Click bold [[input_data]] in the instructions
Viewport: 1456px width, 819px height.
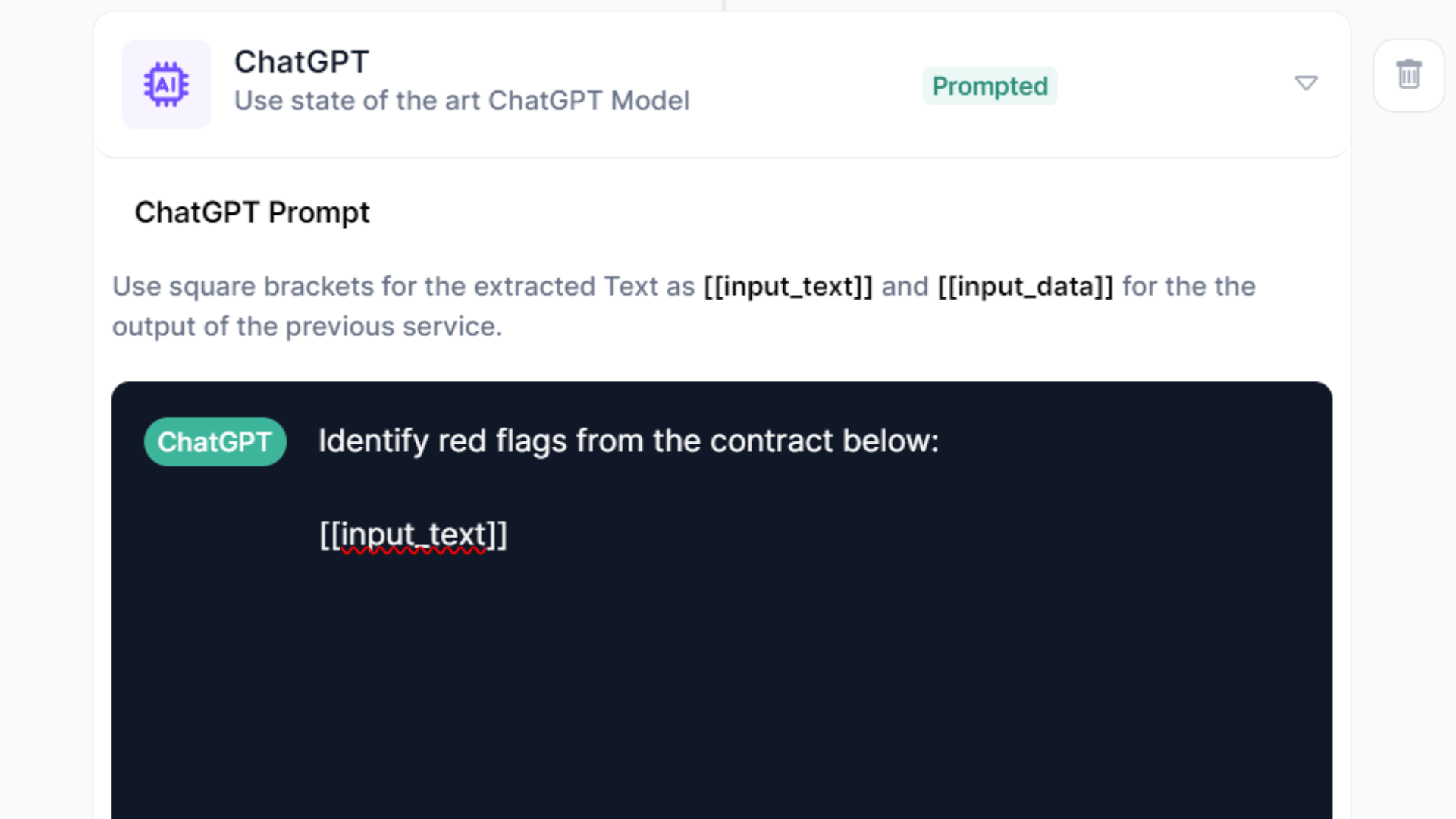click(x=1025, y=287)
